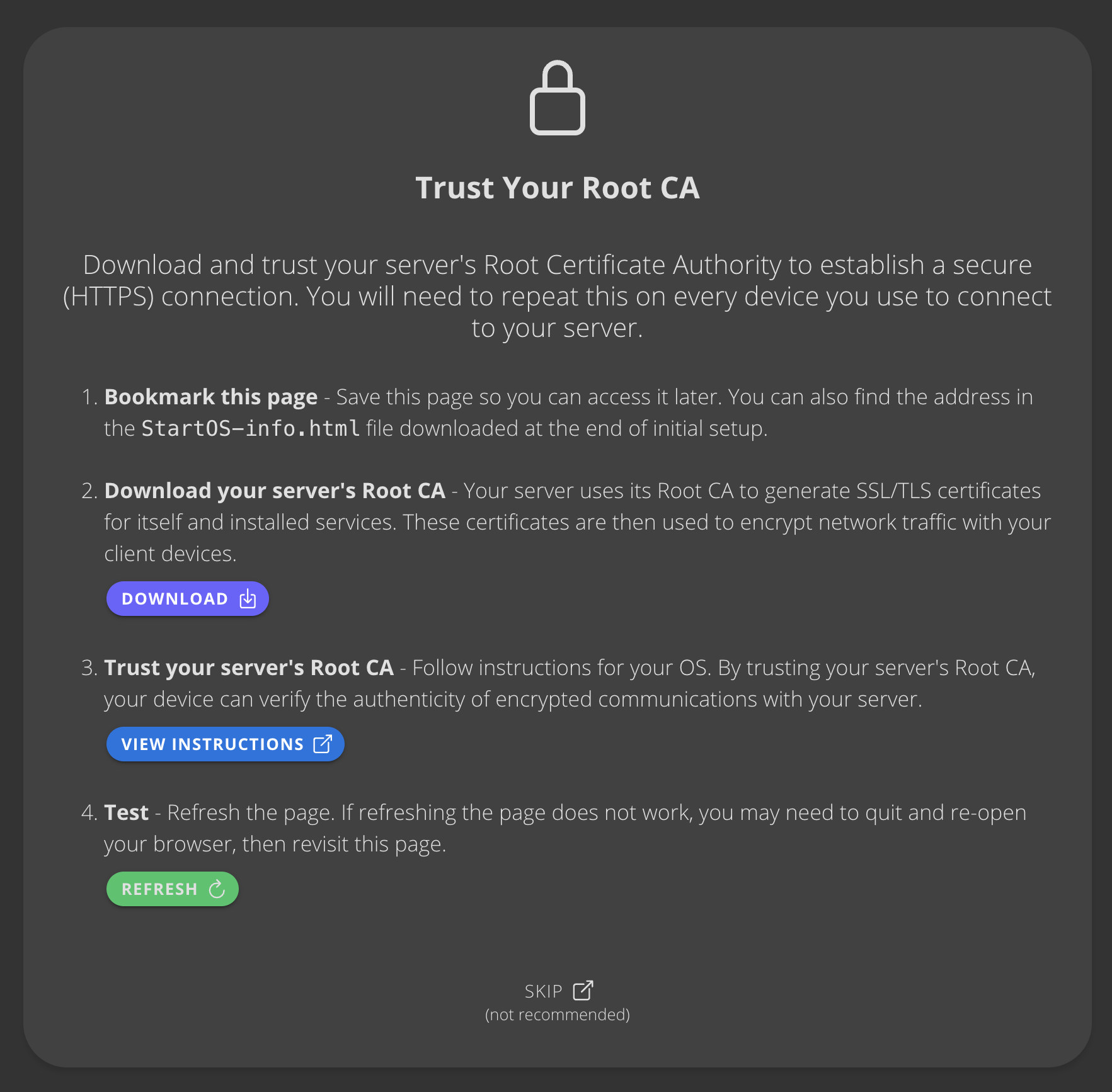
Task: Hit the green REFRESH button
Action: pyautogui.click(x=159, y=889)
